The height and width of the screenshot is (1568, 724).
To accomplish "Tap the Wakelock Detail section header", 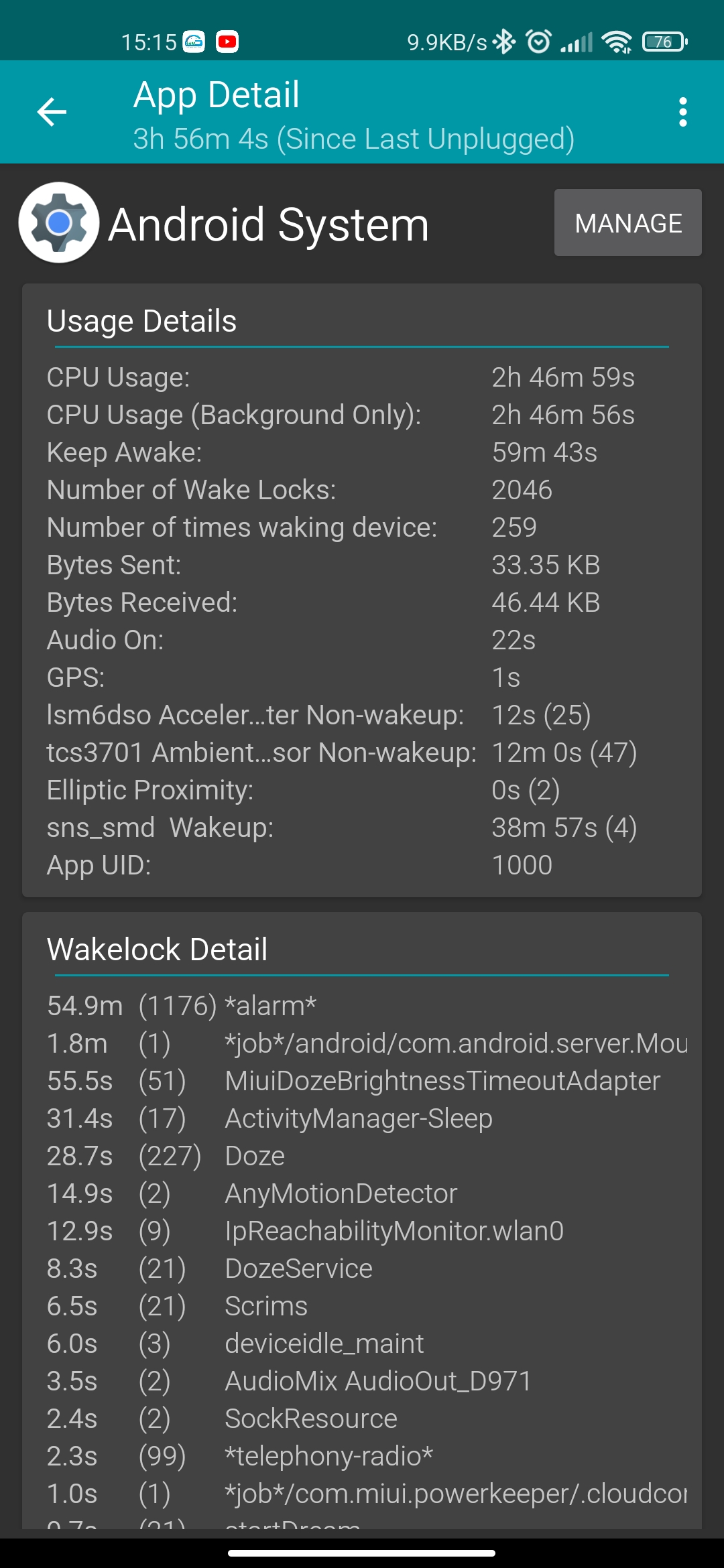I will (x=158, y=950).
